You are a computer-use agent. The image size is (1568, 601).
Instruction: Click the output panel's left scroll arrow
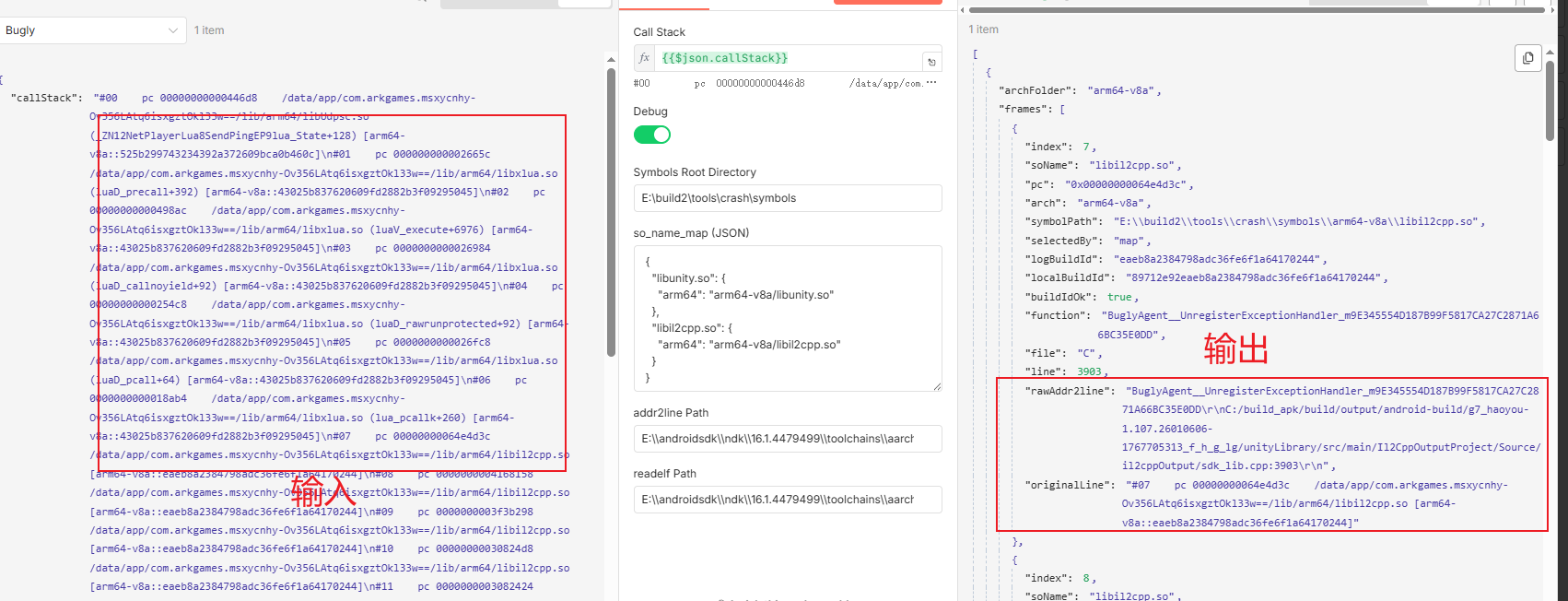(x=964, y=10)
